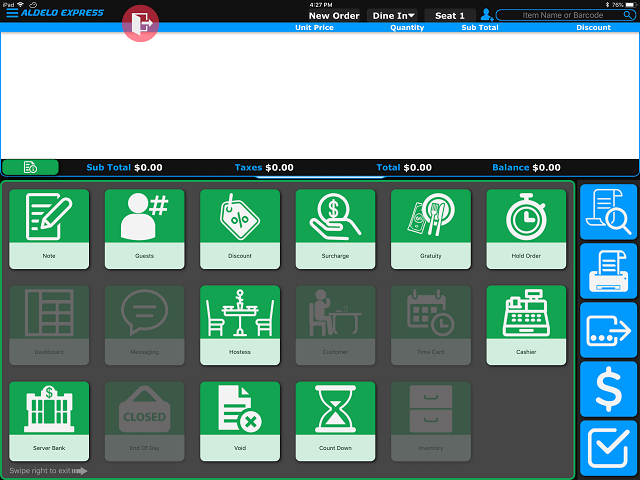The height and width of the screenshot is (480, 640).
Task: Start the Count Down timer tile
Action: 335,421
